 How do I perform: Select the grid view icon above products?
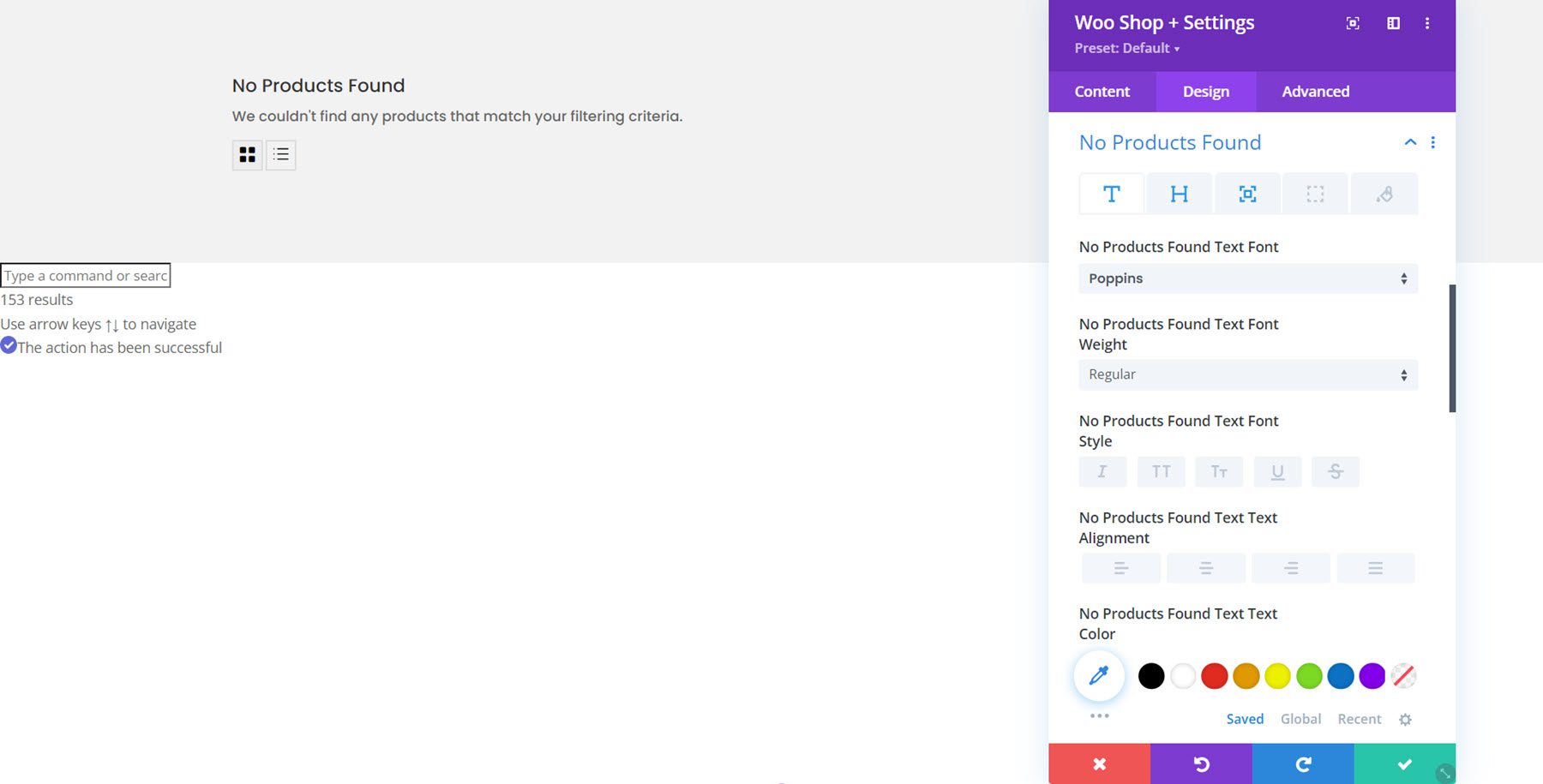tap(247, 155)
